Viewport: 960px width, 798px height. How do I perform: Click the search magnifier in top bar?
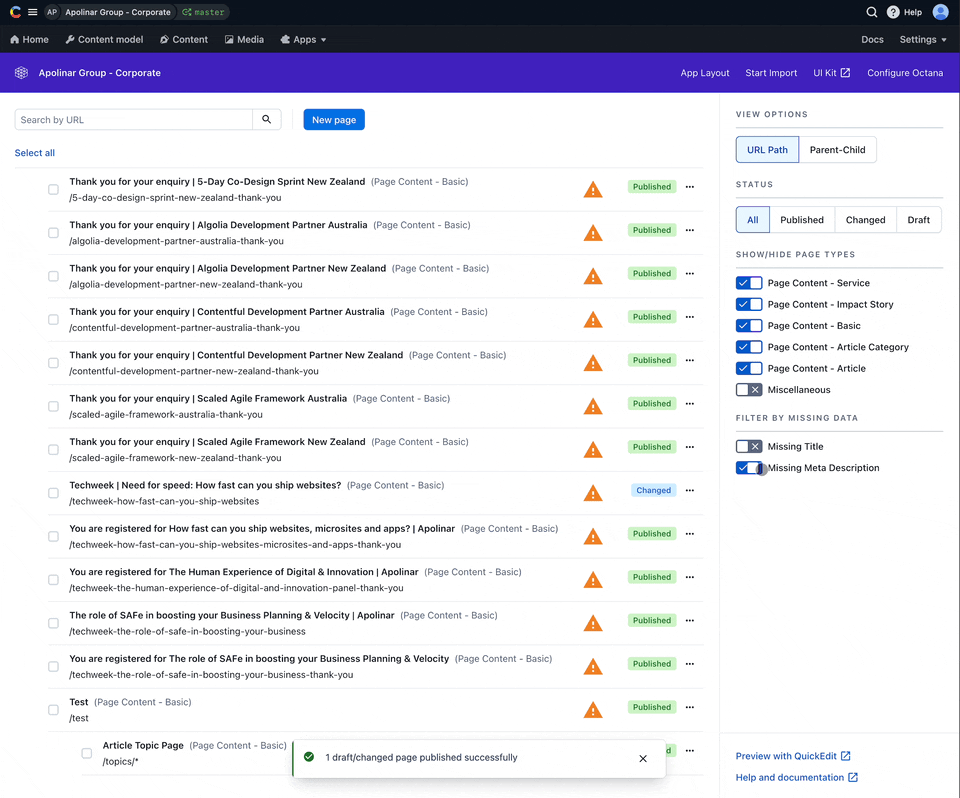click(872, 12)
